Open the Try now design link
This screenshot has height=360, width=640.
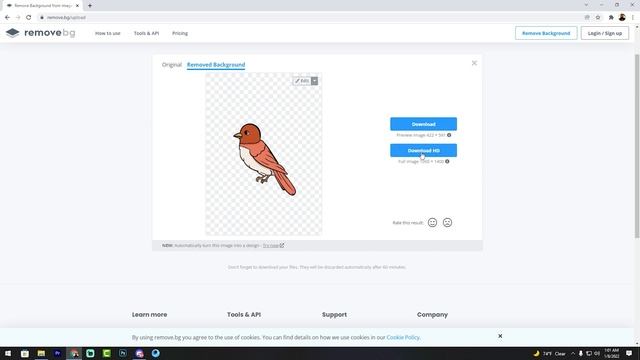tap(273, 246)
